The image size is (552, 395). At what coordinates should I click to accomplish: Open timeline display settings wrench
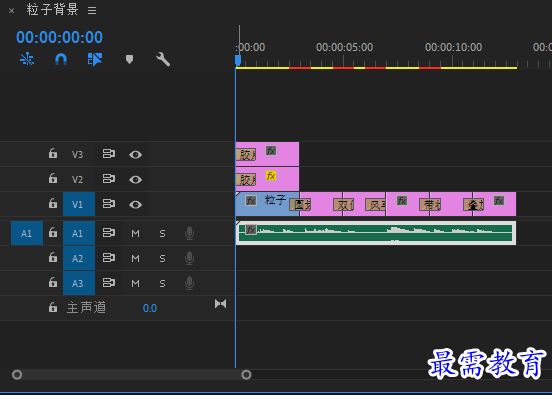163,59
